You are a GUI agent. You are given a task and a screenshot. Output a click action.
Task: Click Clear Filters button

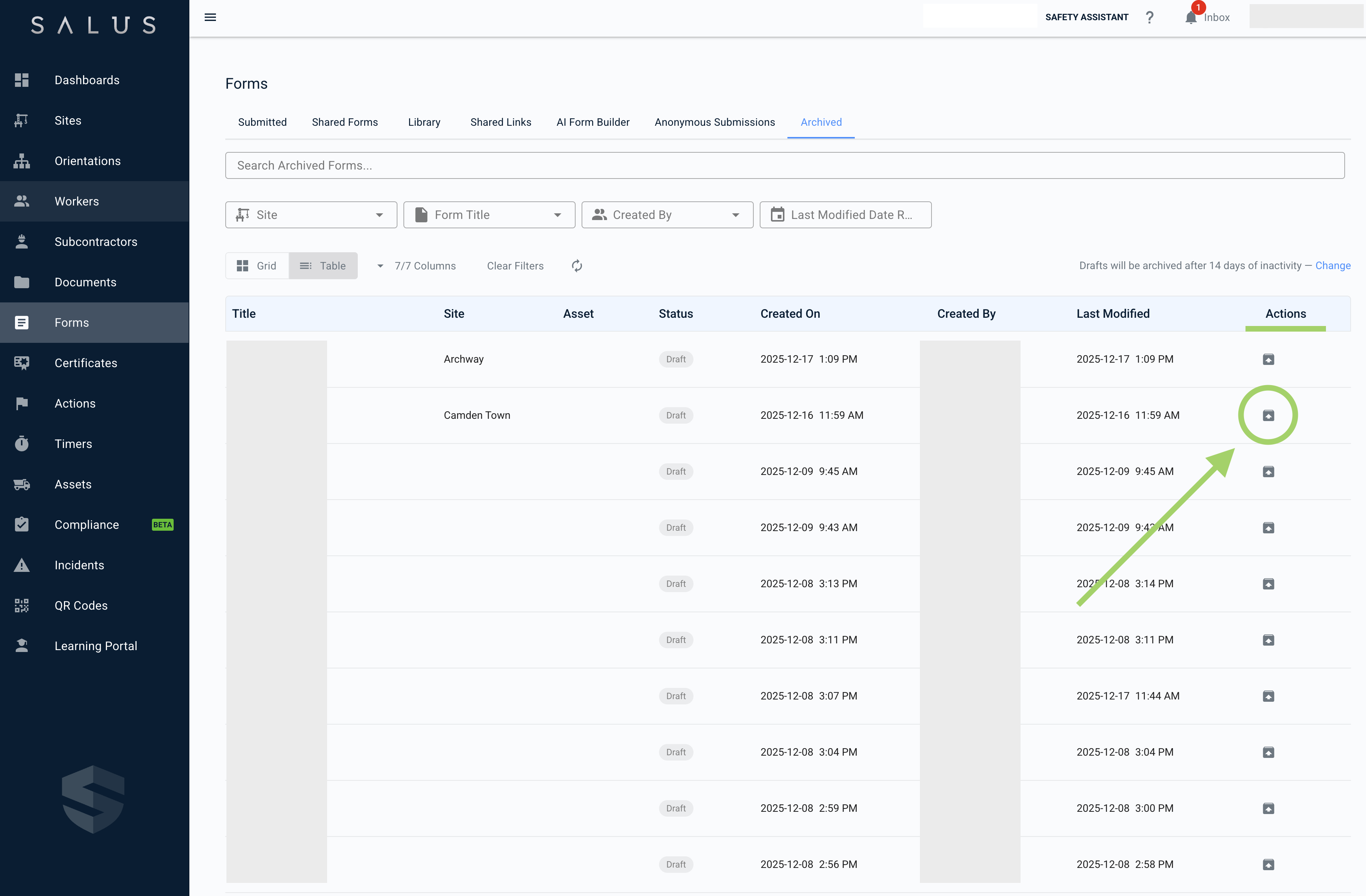515,266
